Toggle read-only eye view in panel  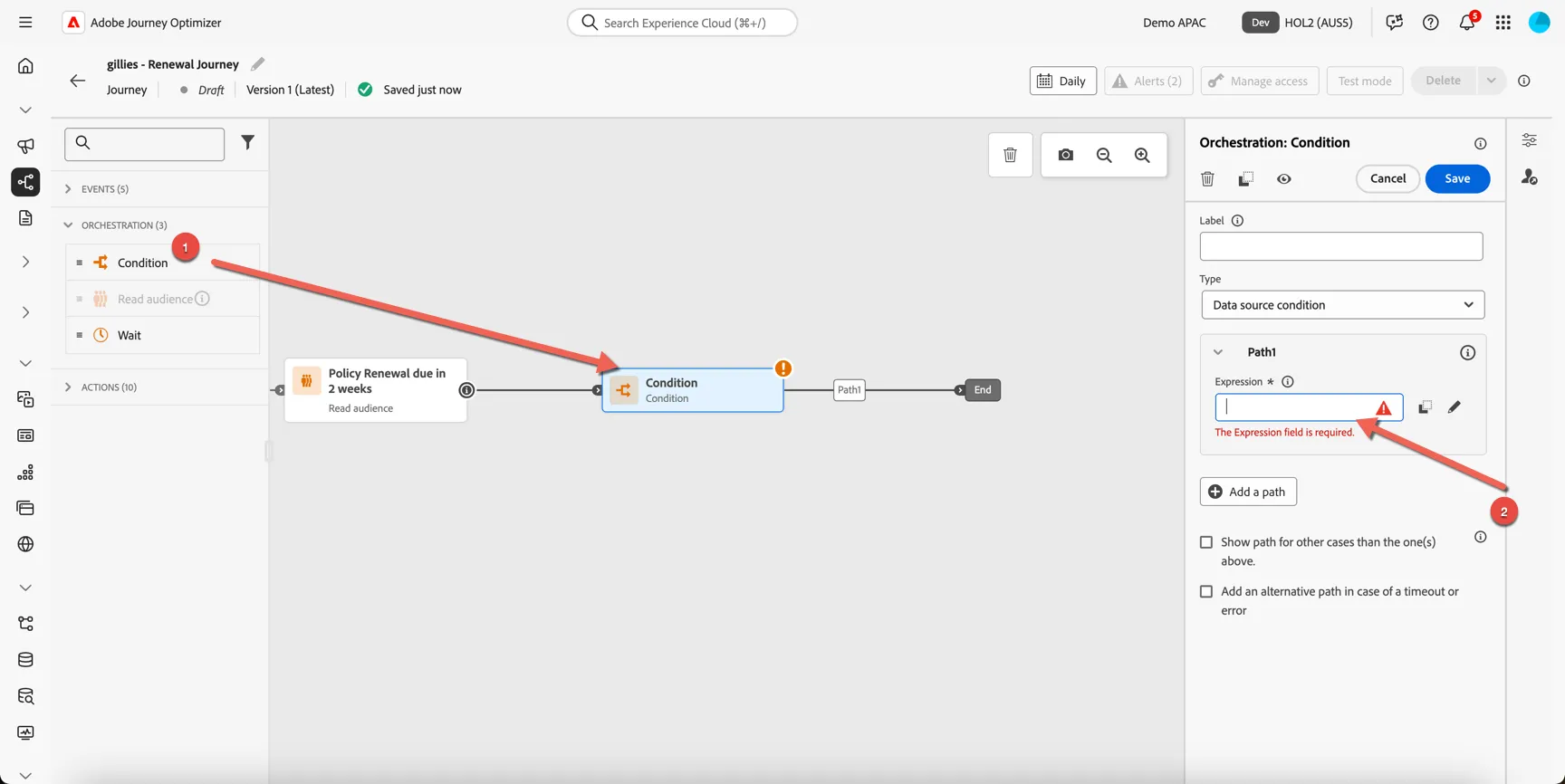point(1284,178)
